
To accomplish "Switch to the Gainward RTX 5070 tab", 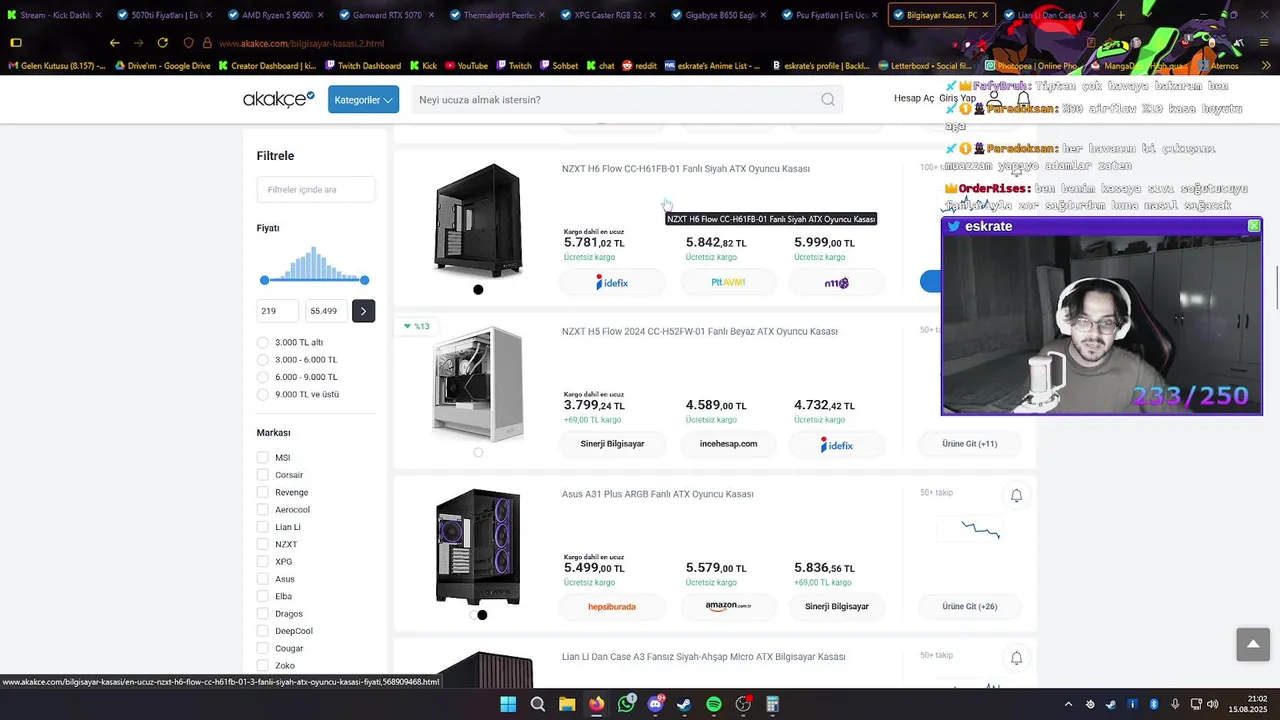I will point(386,15).
